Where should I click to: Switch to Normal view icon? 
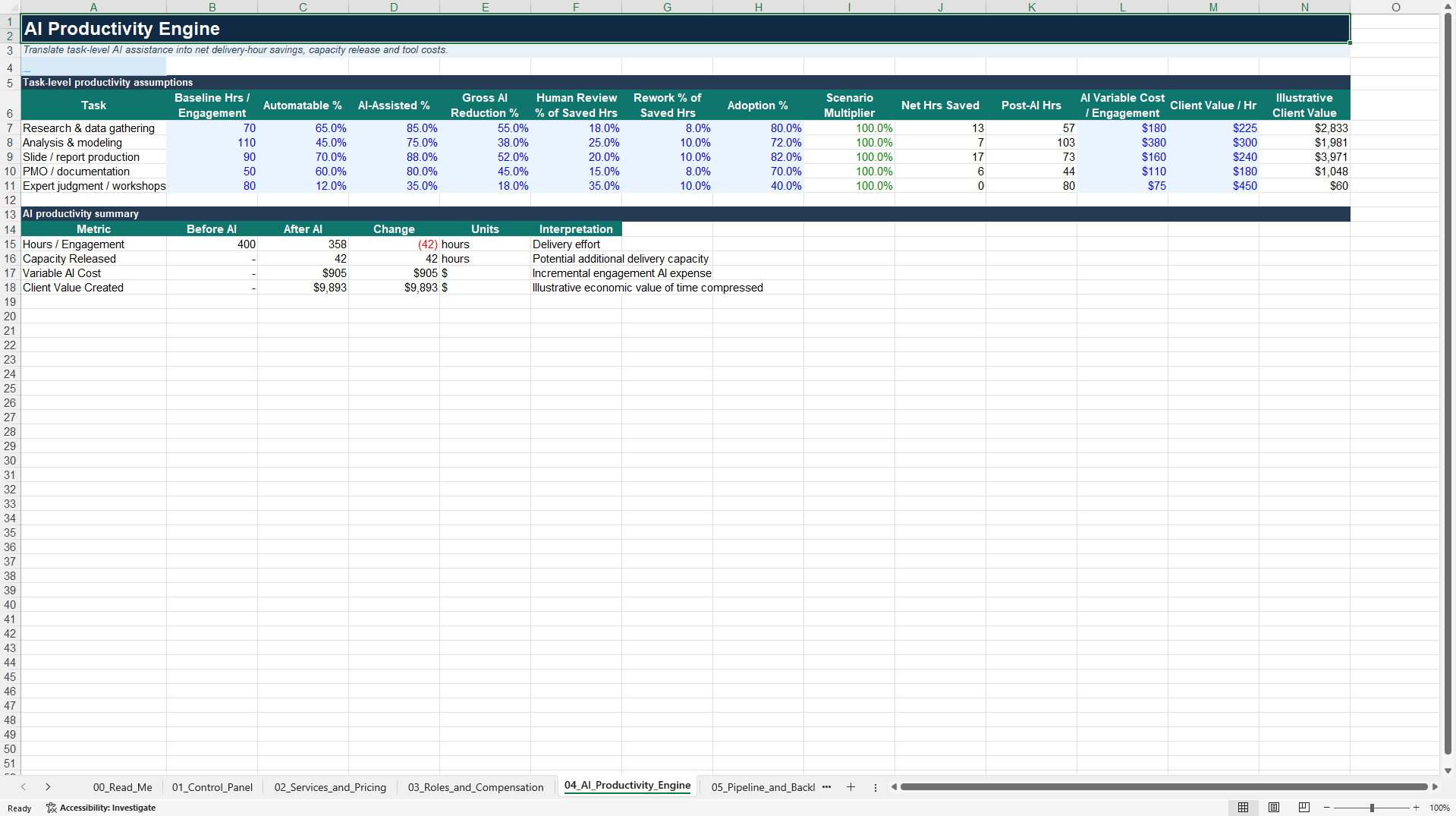point(1243,808)
